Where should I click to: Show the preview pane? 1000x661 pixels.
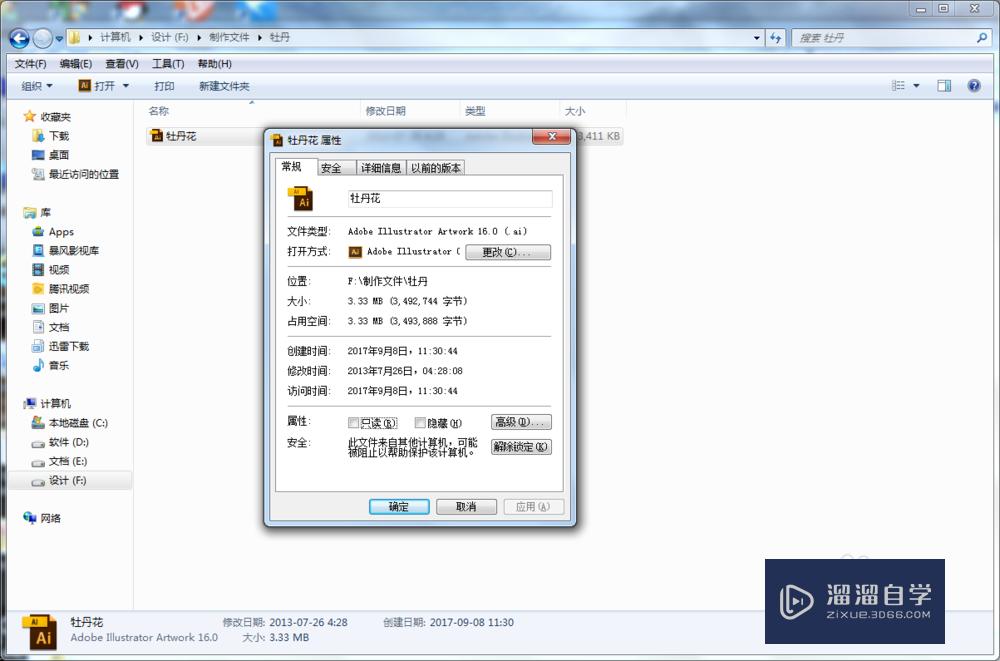click(x=942, y=86)
